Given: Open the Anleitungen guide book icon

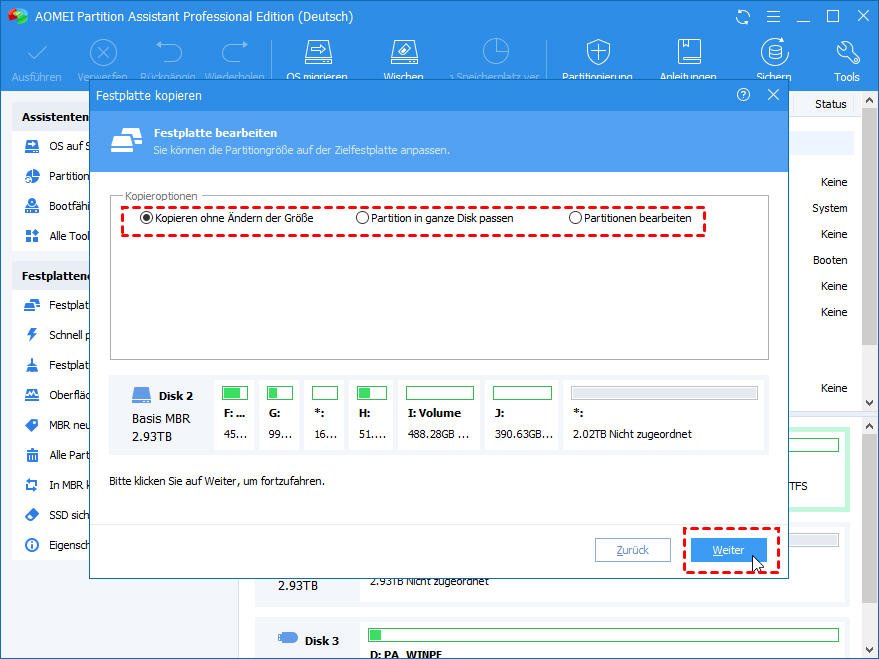Looking at the screenshot, I should click(x=688, y=52).
